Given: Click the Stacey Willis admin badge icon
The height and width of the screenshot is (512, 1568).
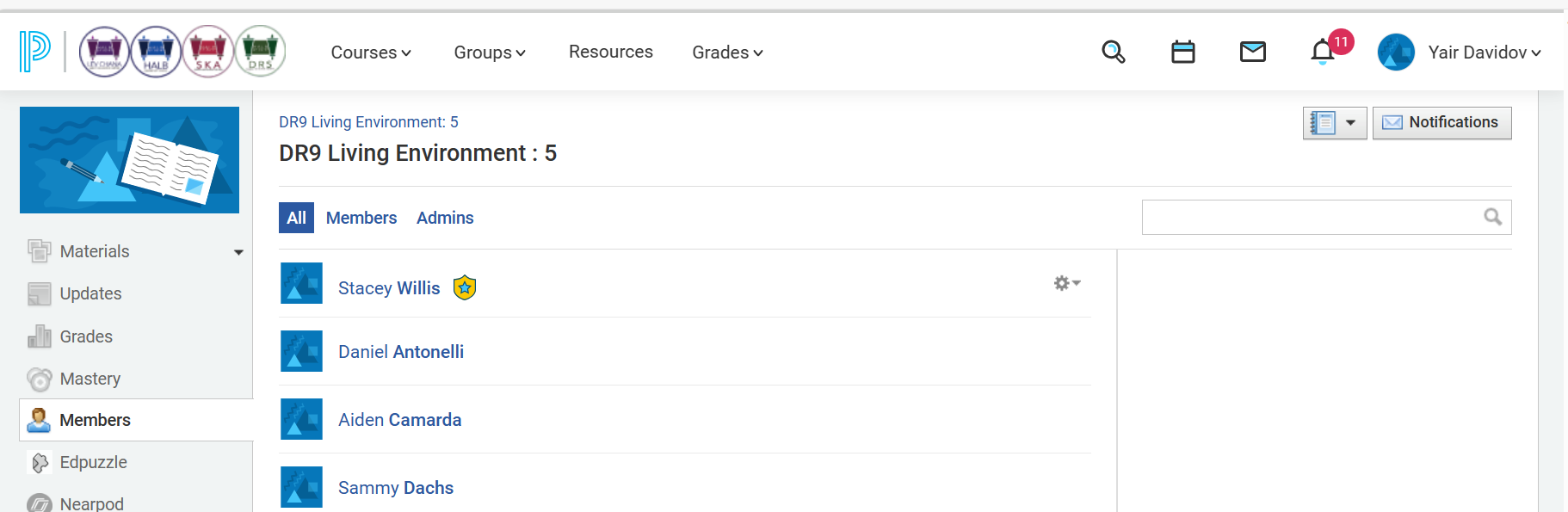Looking at the screenshot, I should click(x=465, y=287).
